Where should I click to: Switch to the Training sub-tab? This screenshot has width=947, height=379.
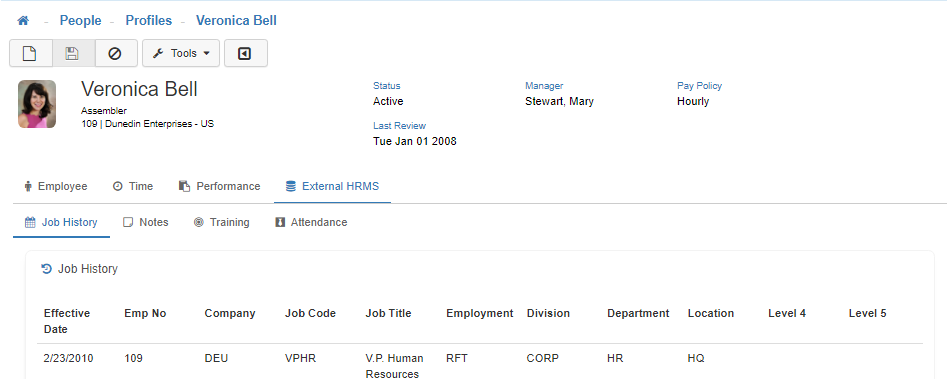pyautogui.click(x=222, y=222)
